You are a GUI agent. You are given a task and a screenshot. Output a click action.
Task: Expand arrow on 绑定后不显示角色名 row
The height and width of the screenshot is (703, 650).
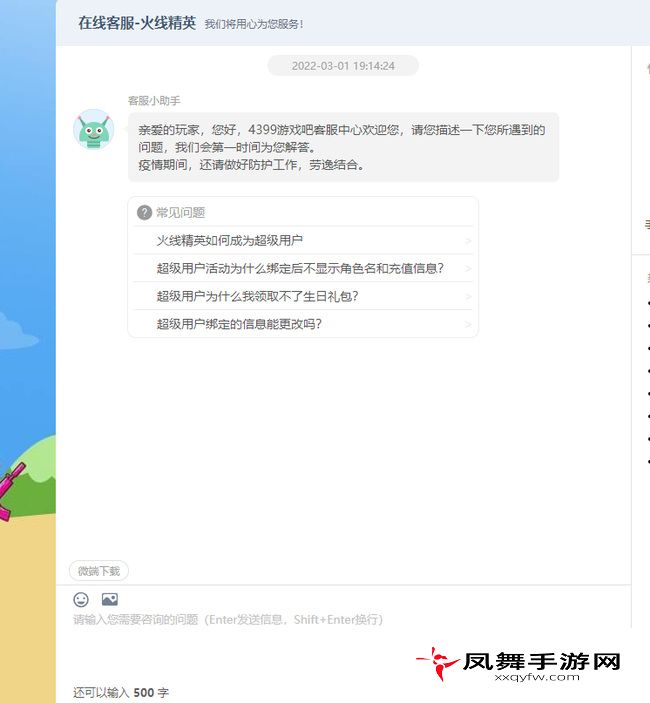[468, 269]
